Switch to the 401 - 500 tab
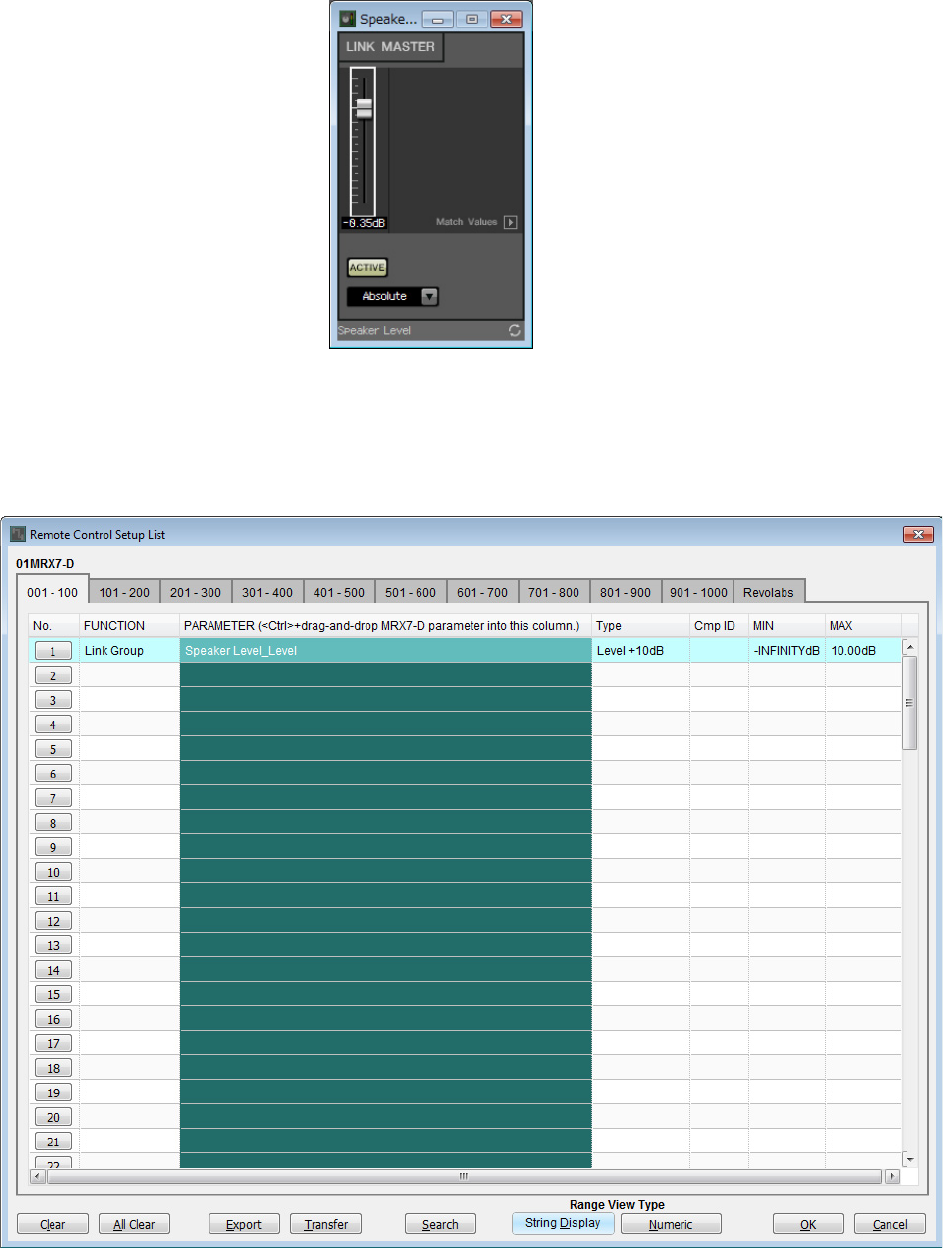943x1248 pixels. (x=339, y=593)
